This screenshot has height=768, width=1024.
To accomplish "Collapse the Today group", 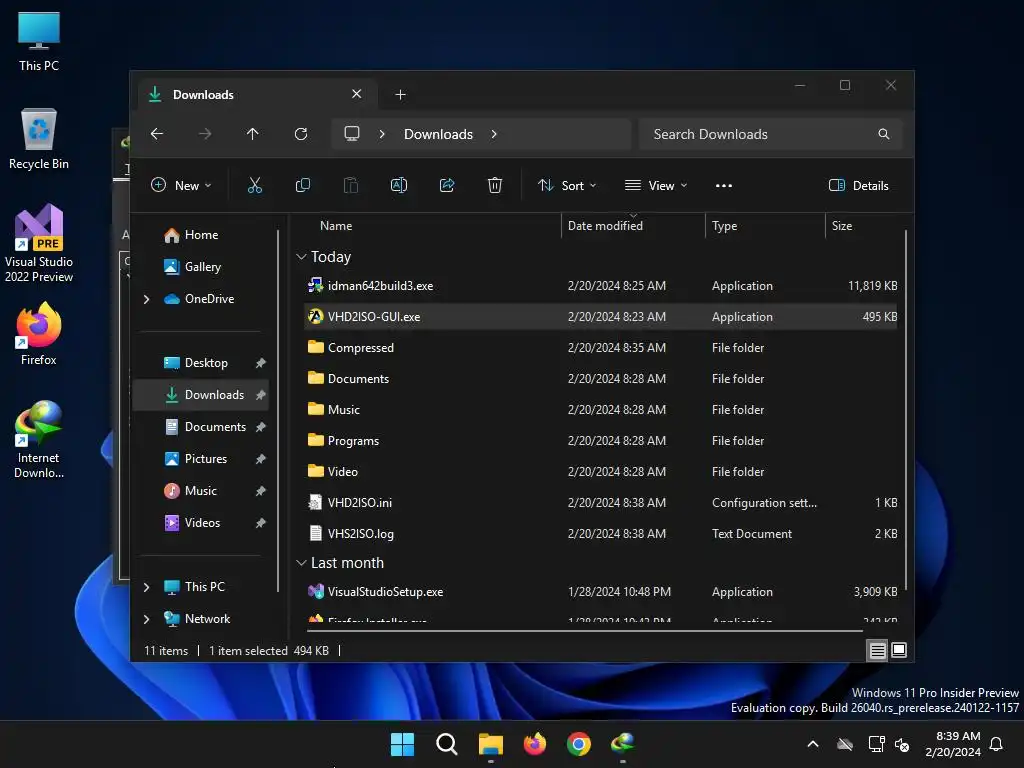I will [x=301, y=257].
